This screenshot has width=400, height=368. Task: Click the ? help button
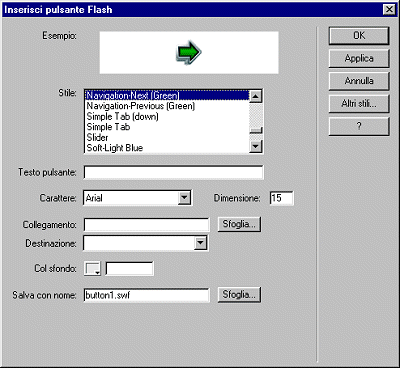coord(359,126)
